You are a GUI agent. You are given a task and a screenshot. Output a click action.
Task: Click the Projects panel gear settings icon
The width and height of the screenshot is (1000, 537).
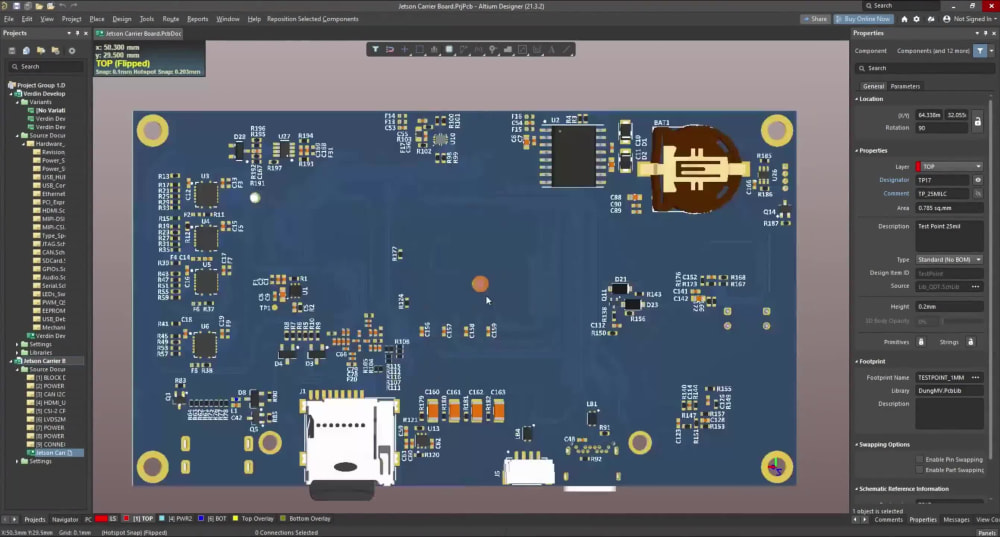pyautogui.click(x=71, y=50)
